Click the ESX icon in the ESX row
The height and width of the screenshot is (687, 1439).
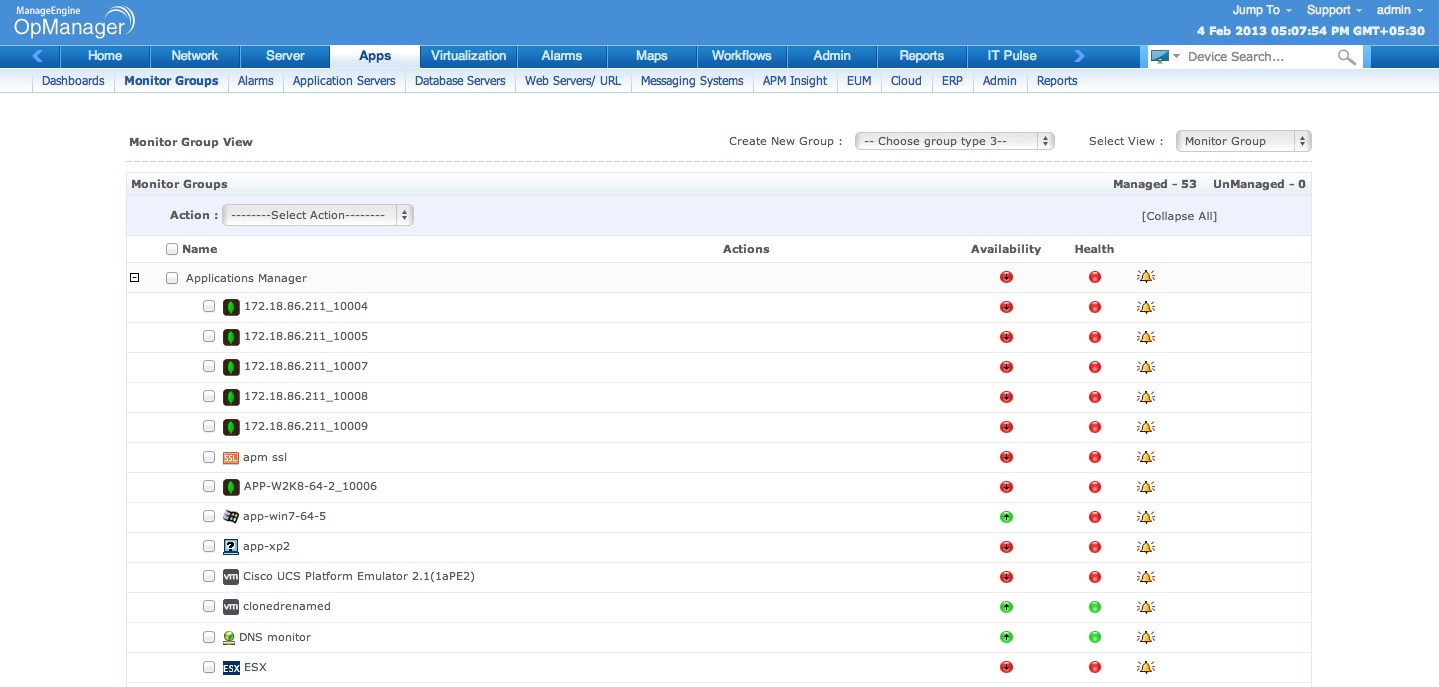(x=231, y=667)
